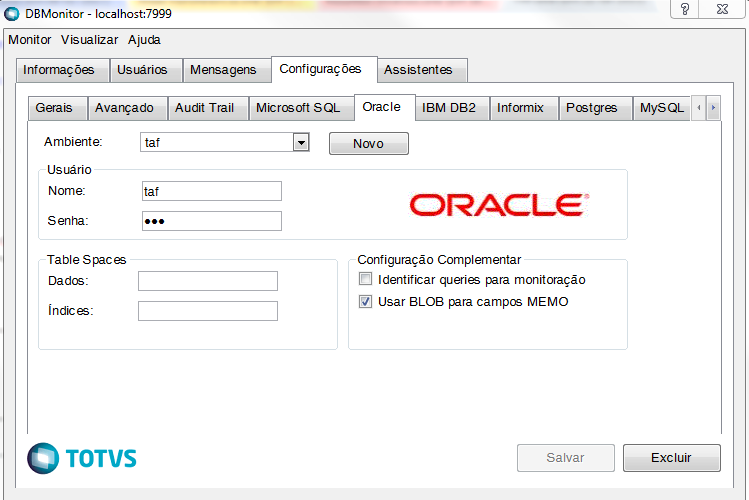Open the Gerais settings tab
749x500 pixels.
(58, 108)
